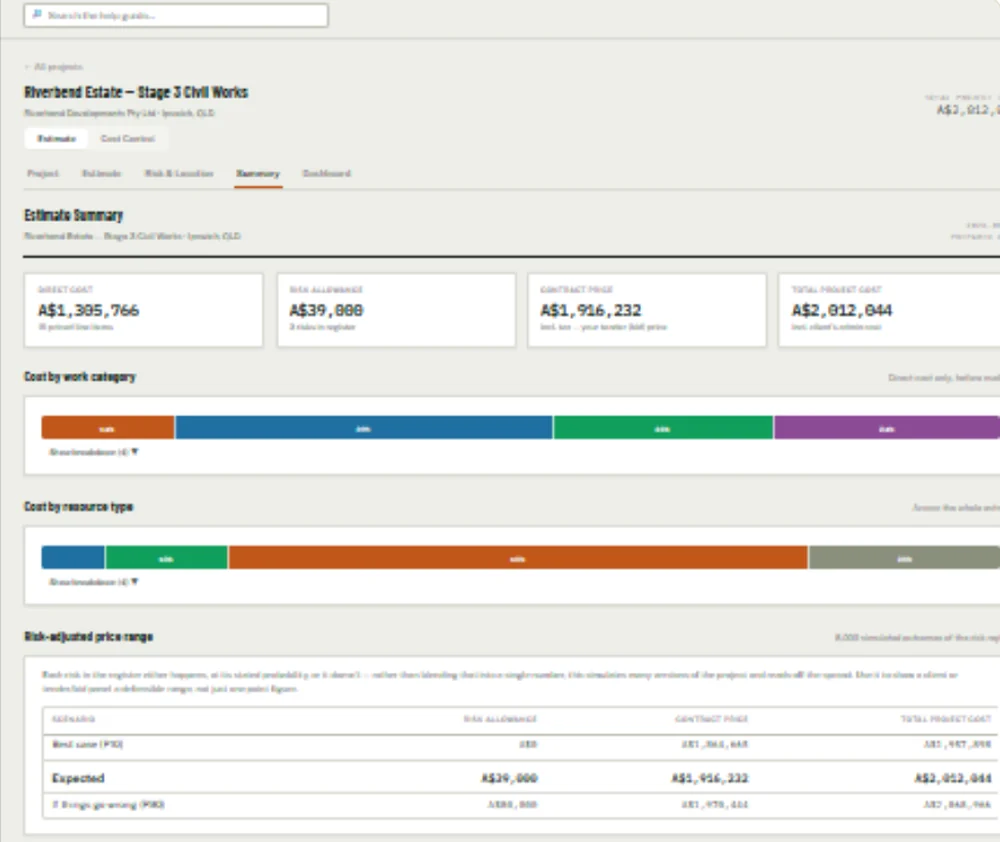Click the total project cost figure in the page header
1000x842 pixels.
tap(967, 110)
